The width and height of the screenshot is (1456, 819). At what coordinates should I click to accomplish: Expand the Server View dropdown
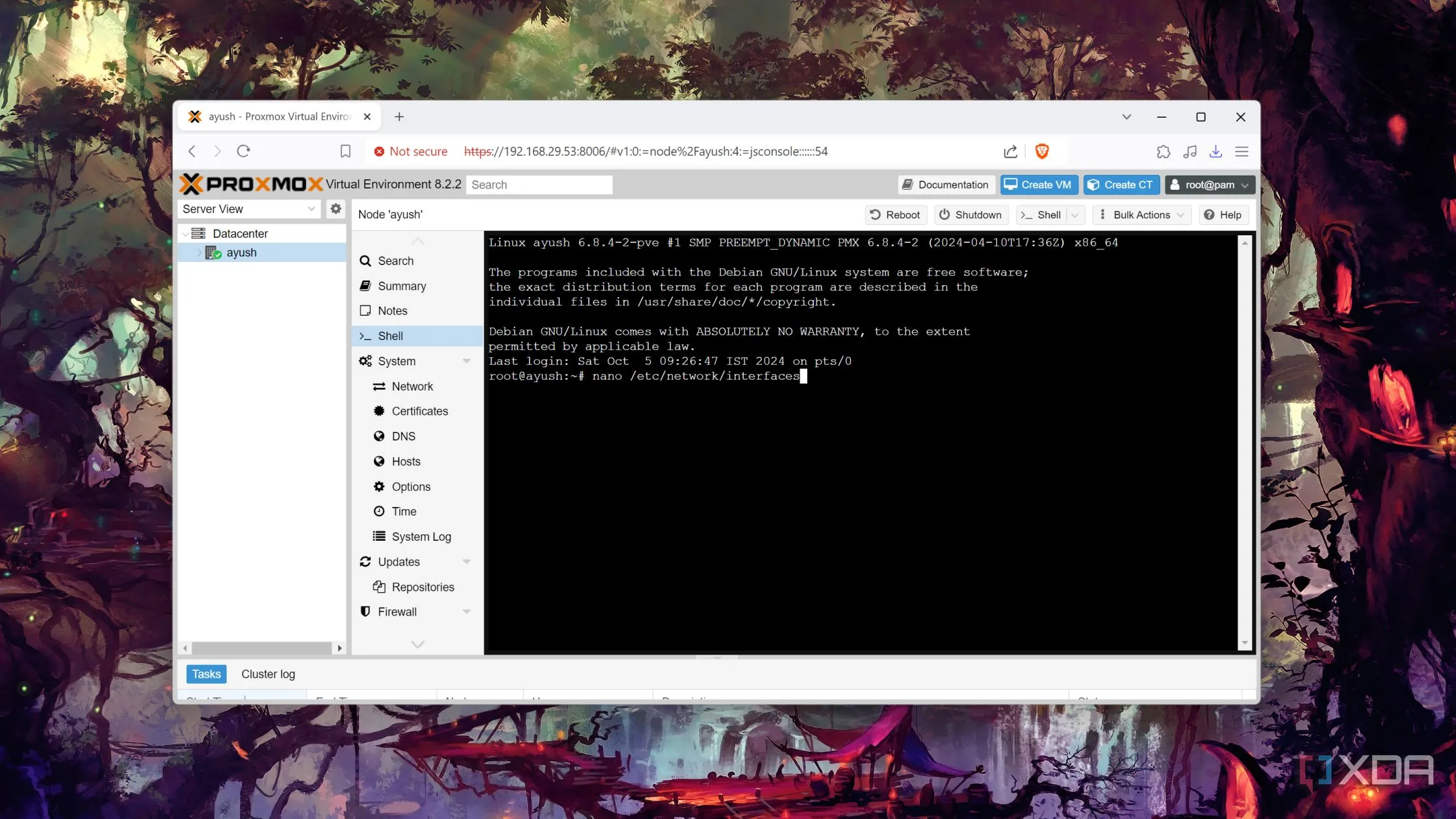(x=312, y=209)
